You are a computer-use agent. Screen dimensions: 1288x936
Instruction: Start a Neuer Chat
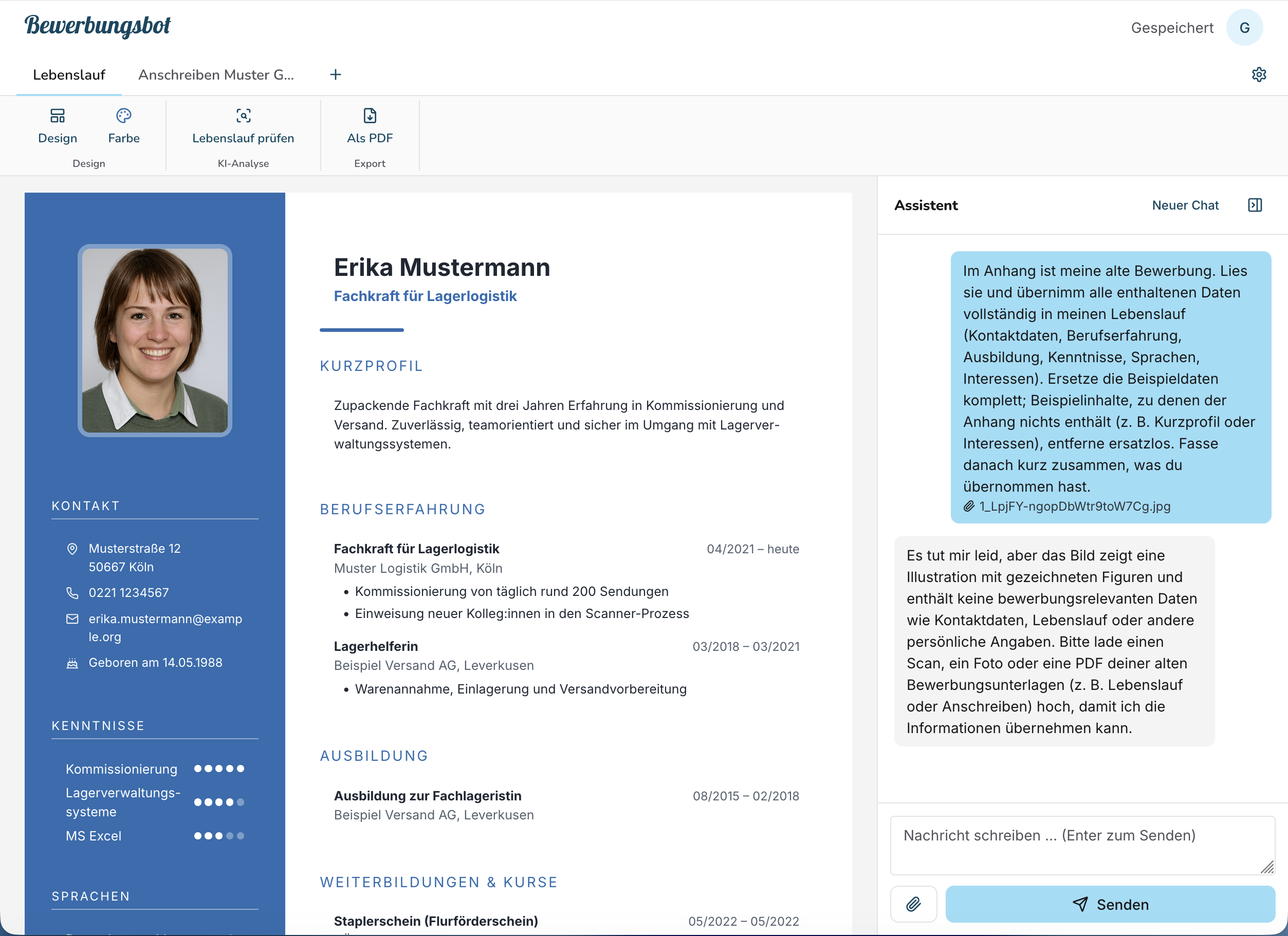click(x=1185, y=205)
